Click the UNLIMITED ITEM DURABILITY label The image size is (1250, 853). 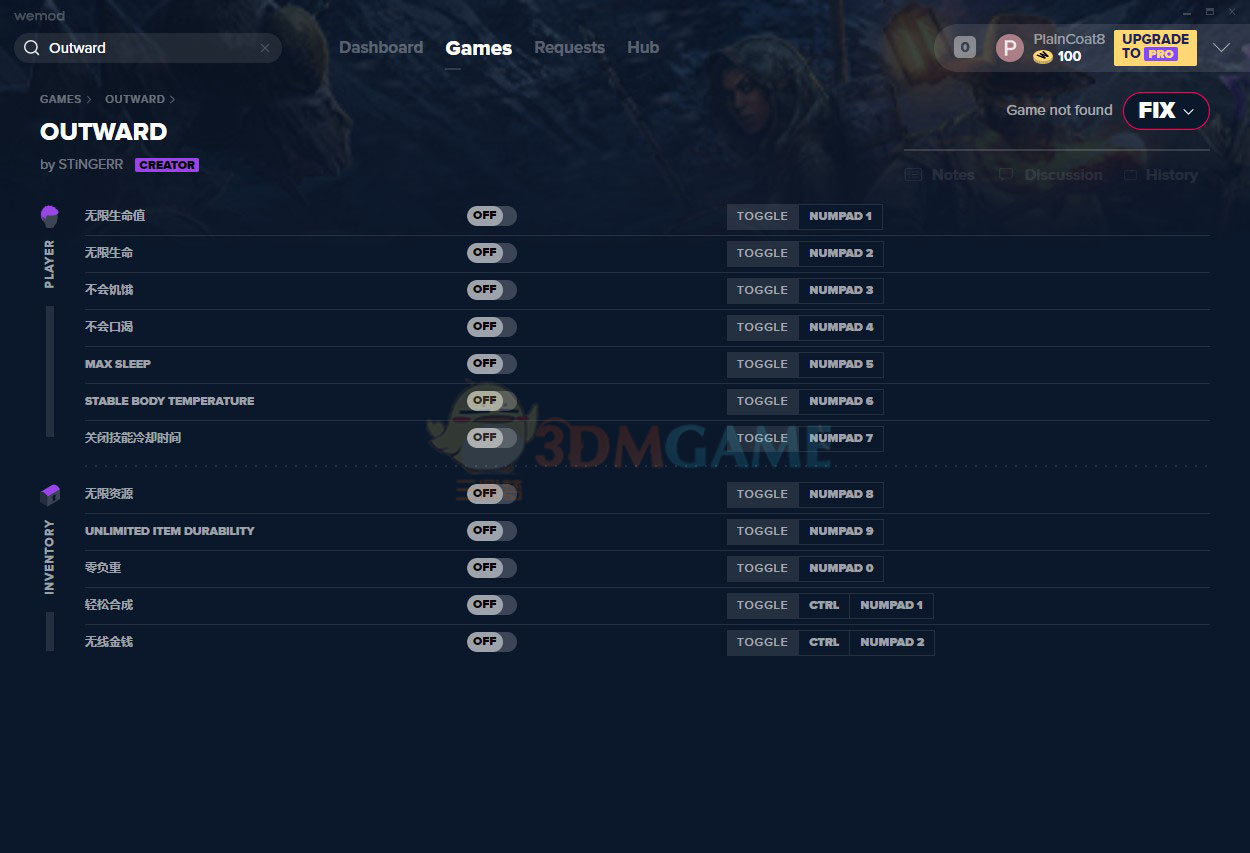[170, 531]
